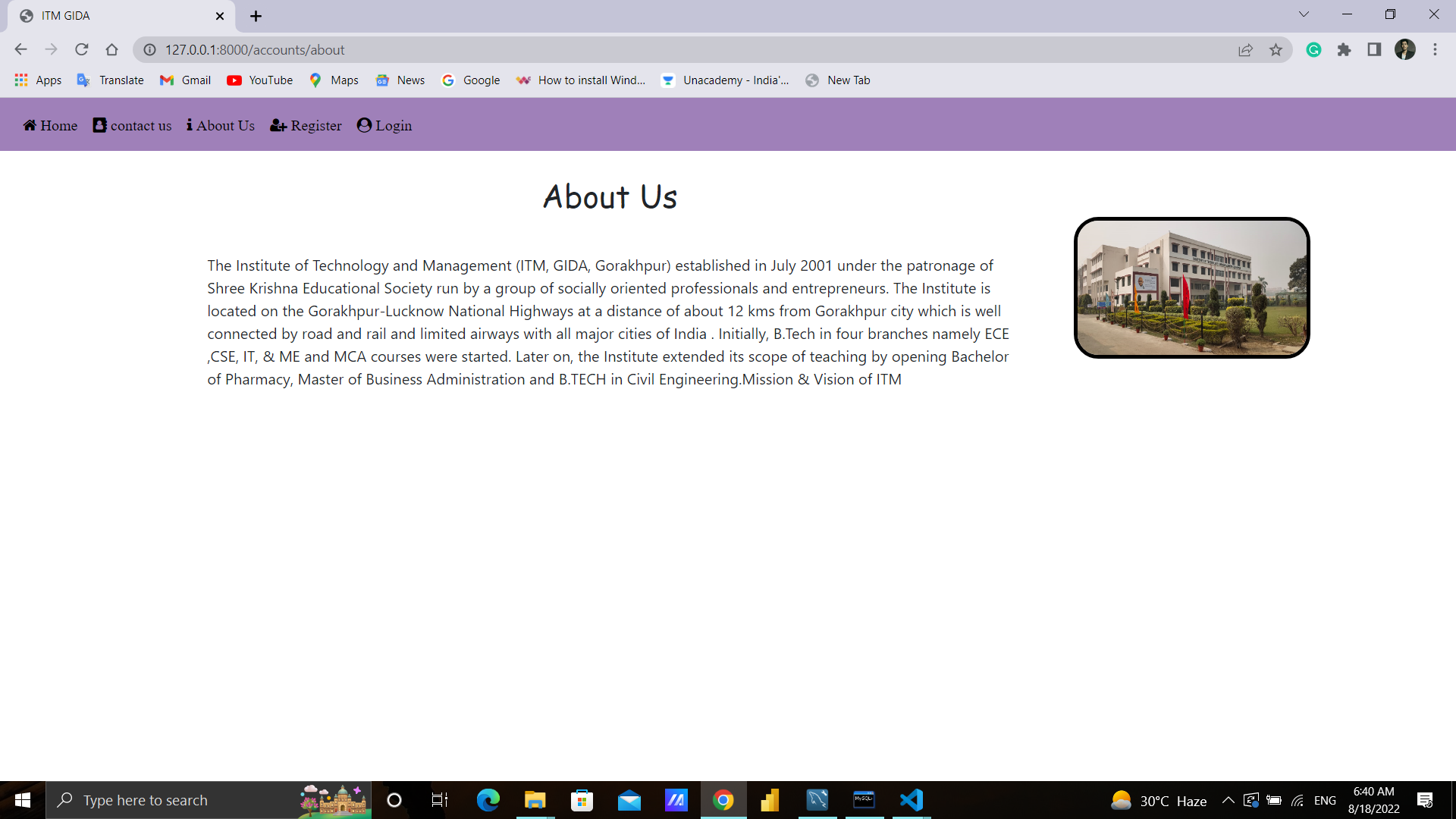Click the ITM campus building image
Image resolution: width=1456 pixels, height=819 pixels.
1191,288
